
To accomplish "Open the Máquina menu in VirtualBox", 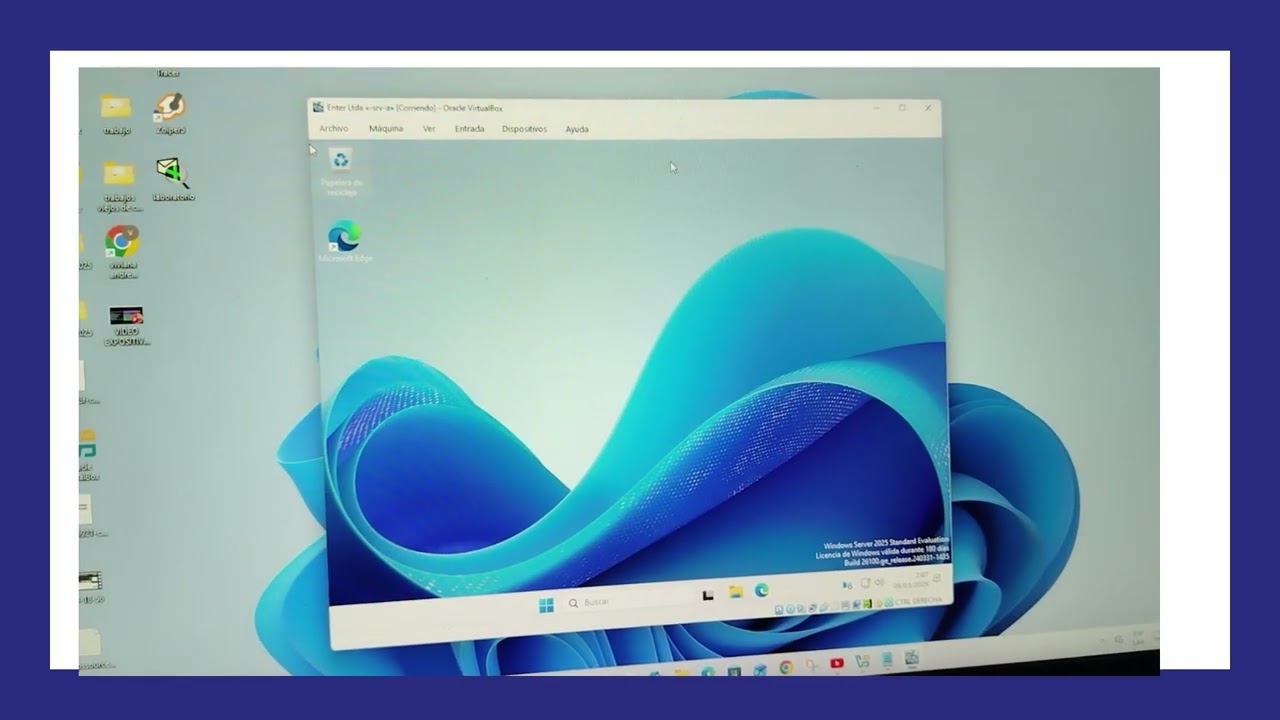I will 386,129.
